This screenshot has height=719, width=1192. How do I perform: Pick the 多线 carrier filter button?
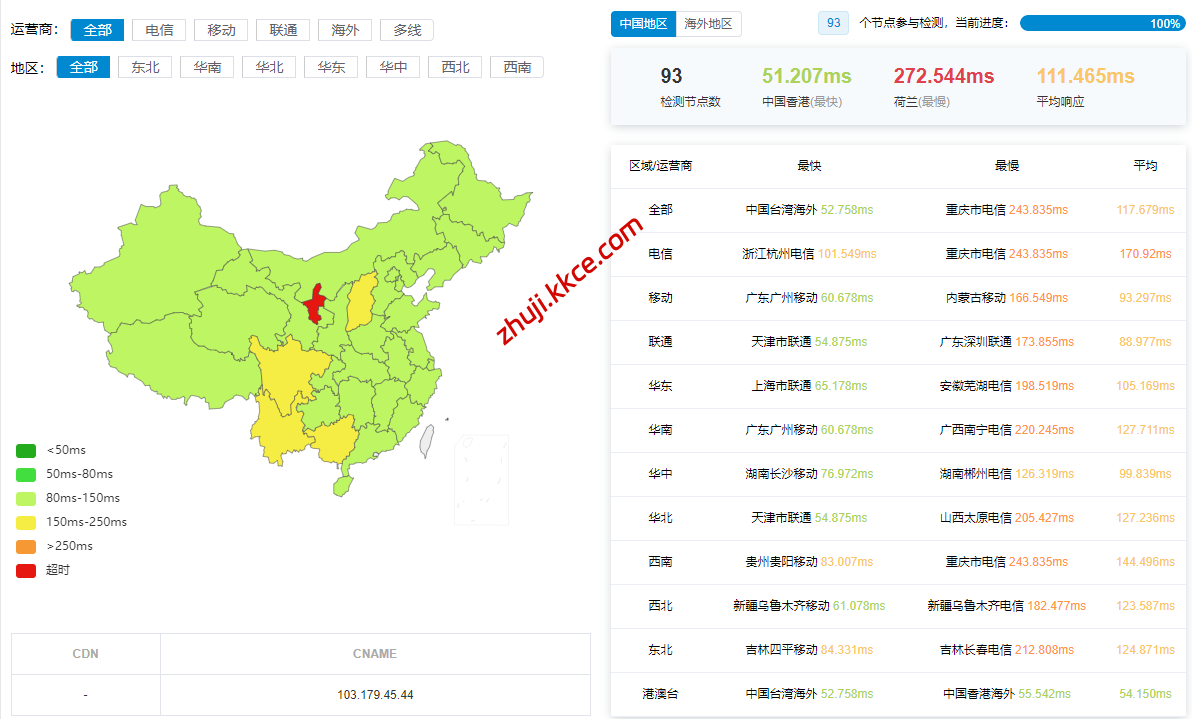click(407, 30)
